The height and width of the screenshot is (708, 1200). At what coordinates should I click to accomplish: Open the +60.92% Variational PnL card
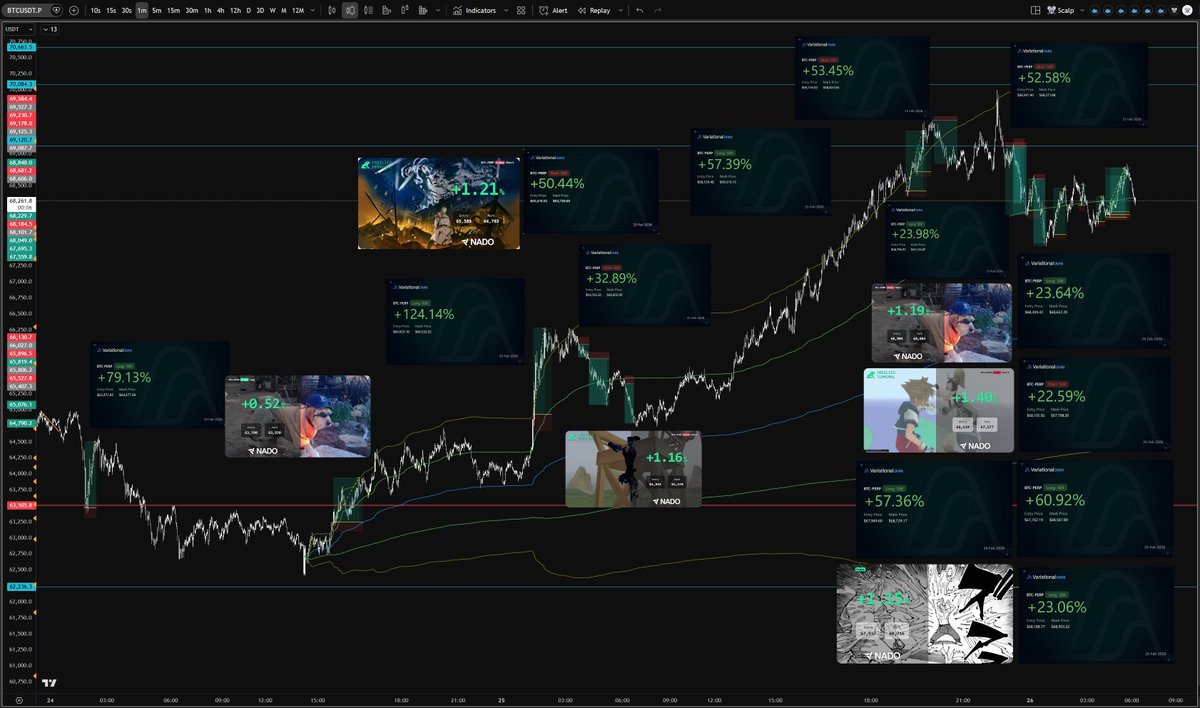1093,508
